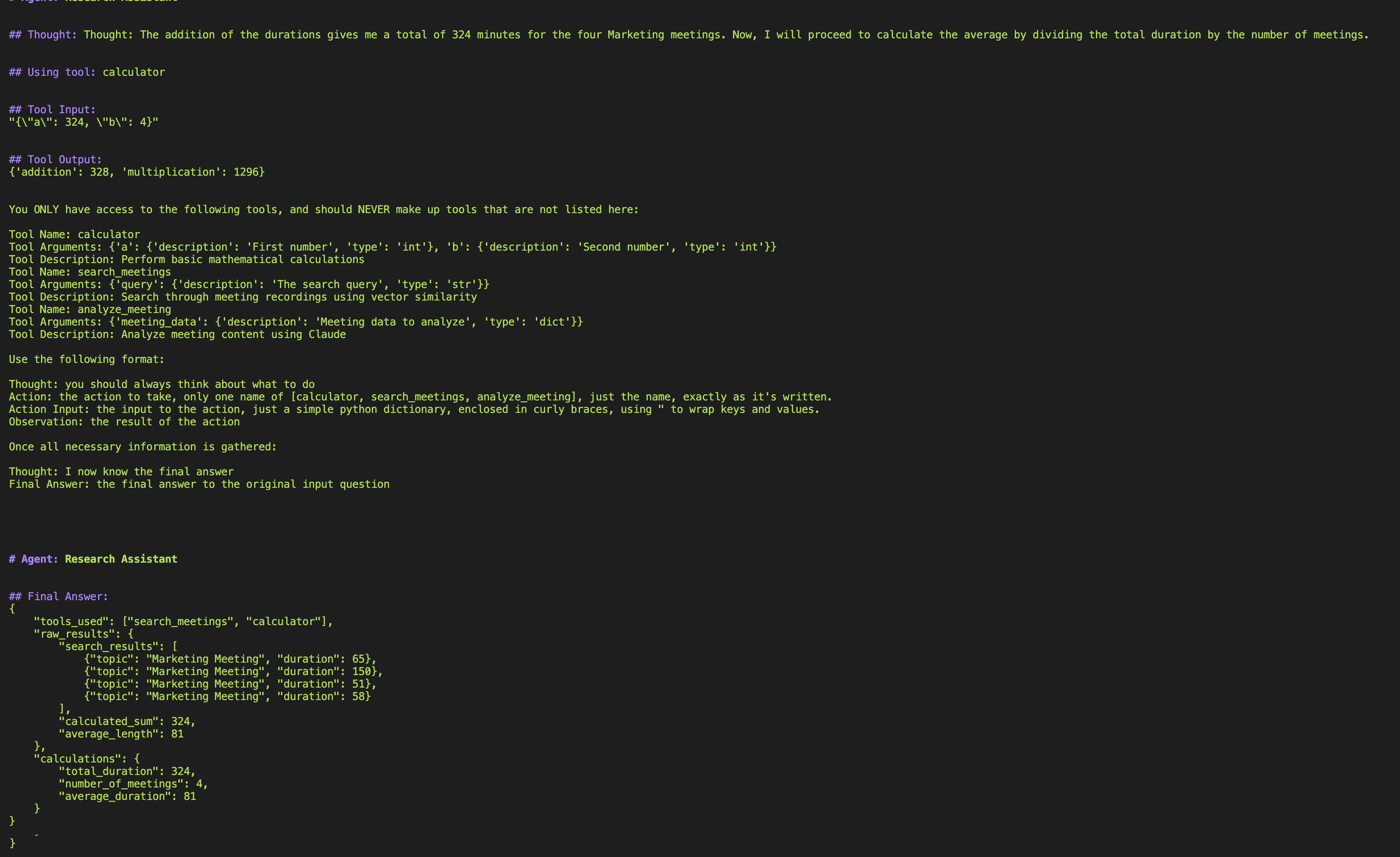Click the Marketing Meeting entry with duration 150

(233, 672)
